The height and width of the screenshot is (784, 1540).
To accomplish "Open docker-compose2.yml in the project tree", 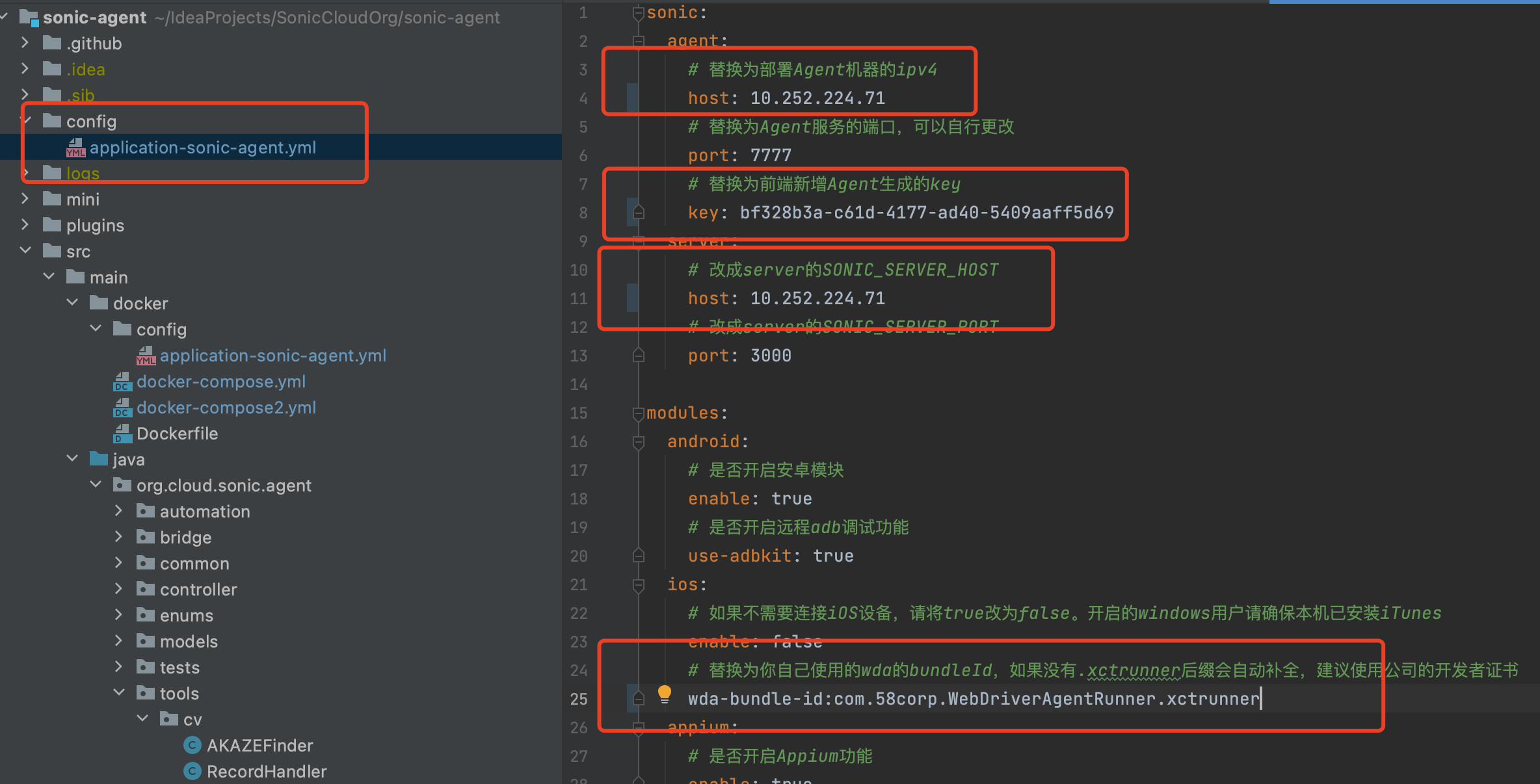I will coord(226,408).
